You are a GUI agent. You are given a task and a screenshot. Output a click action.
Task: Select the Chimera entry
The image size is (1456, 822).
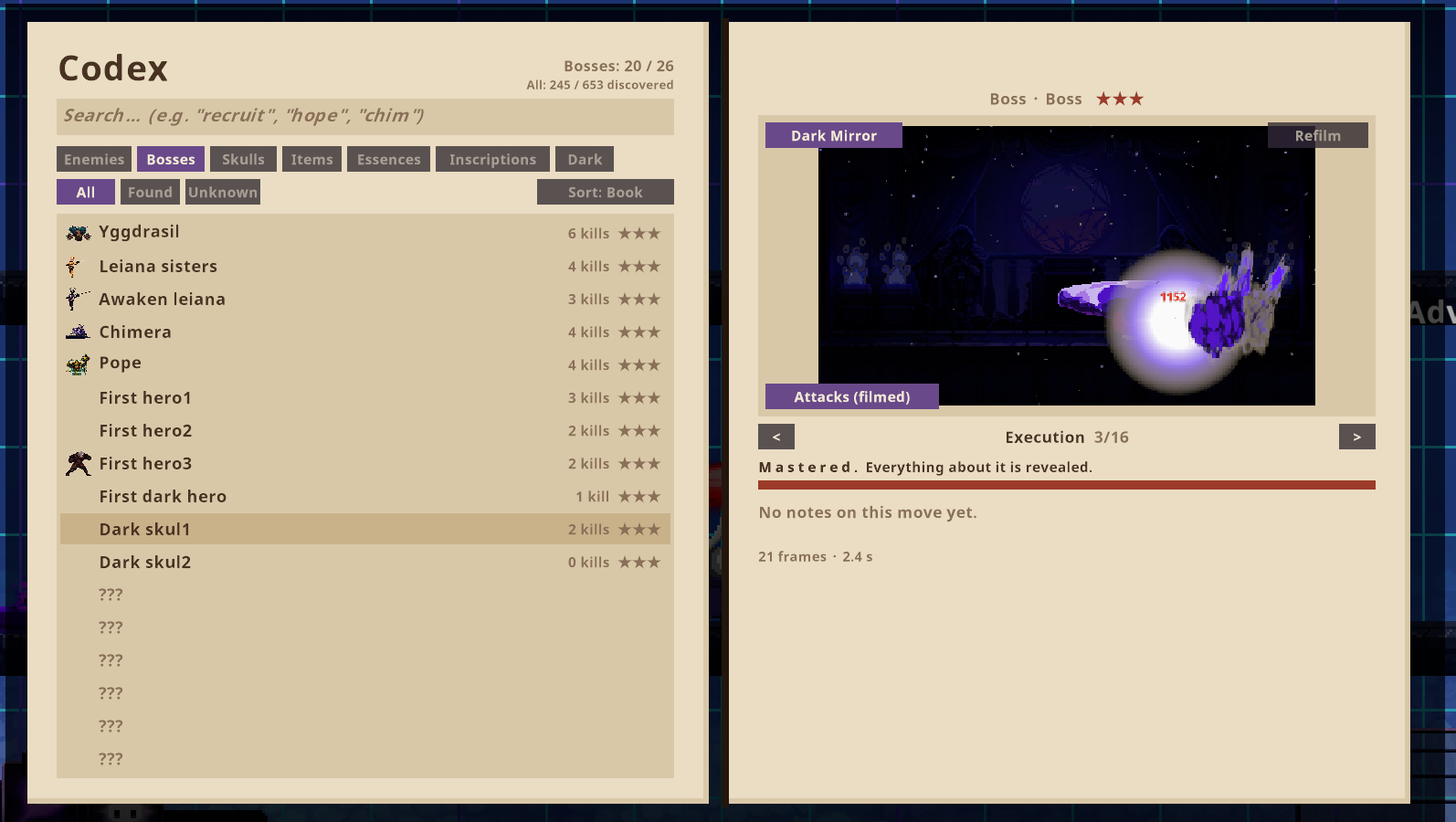[x=365, y=332]
